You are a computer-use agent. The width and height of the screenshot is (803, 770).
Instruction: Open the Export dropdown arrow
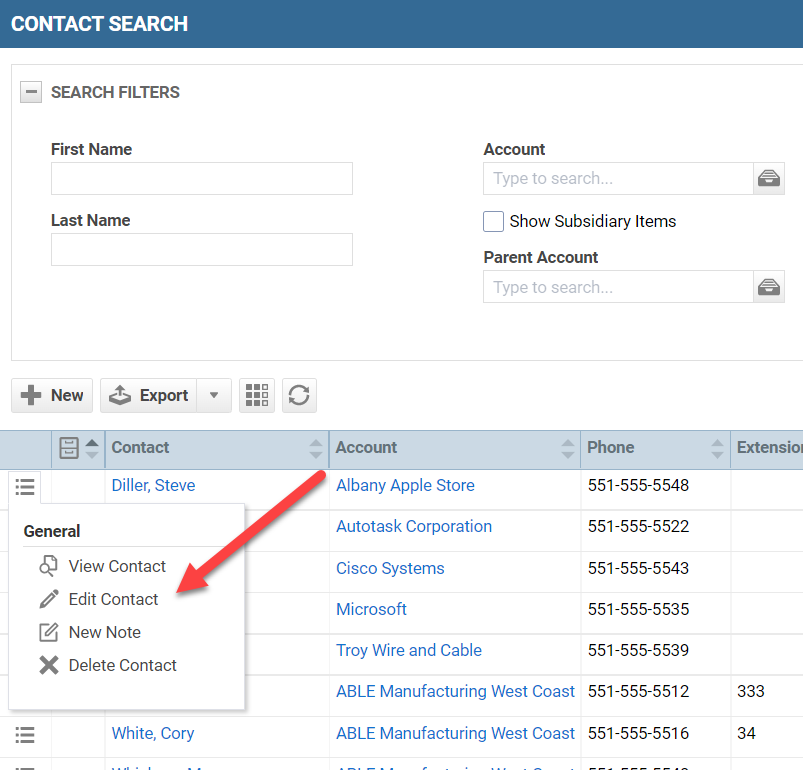[214, 395]
